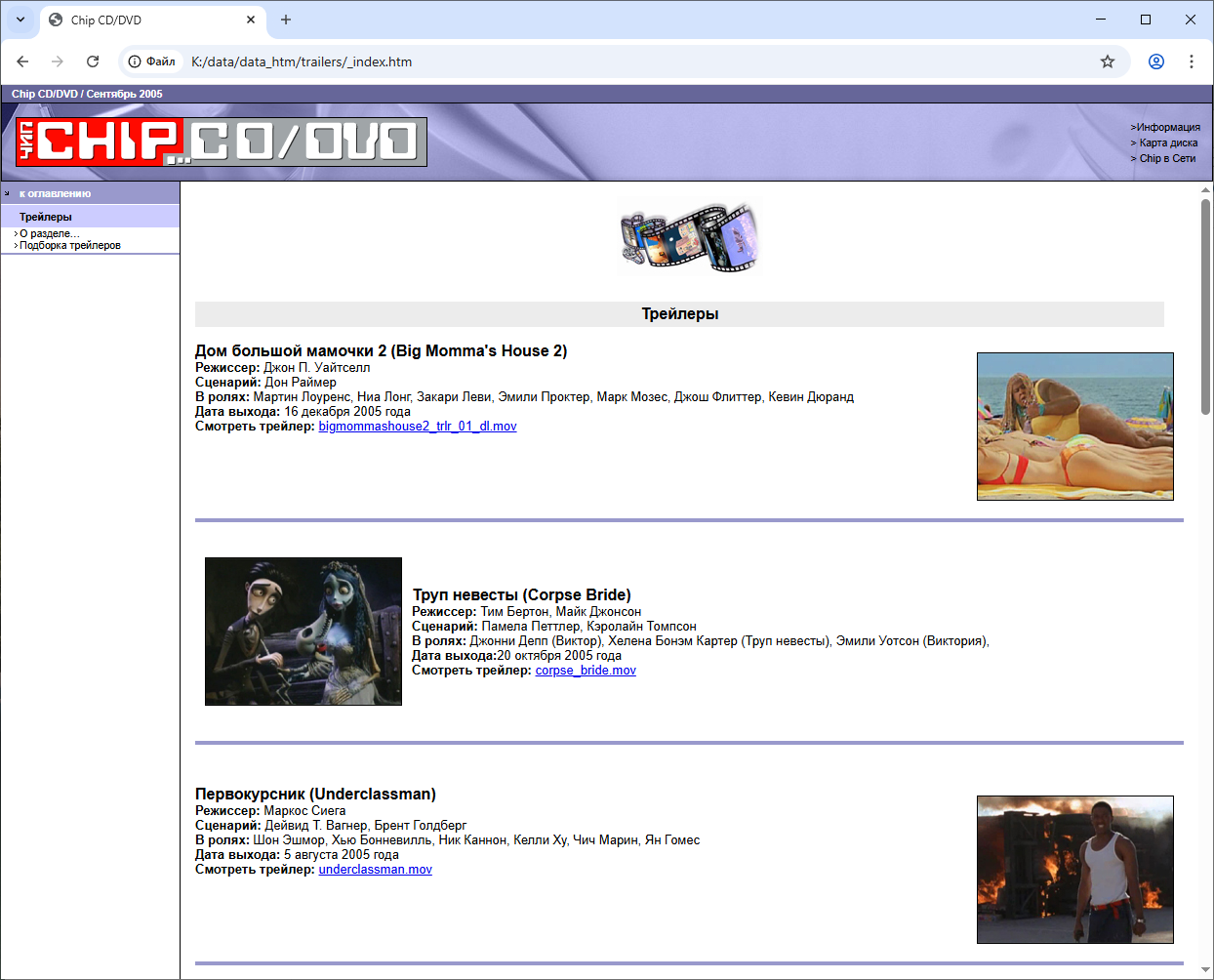This screenshot has width=1214, height=980.
Task: Open the bigmommashouse2_trlr_01_dl.mov trailer link
Action: [x=418, y=427]
